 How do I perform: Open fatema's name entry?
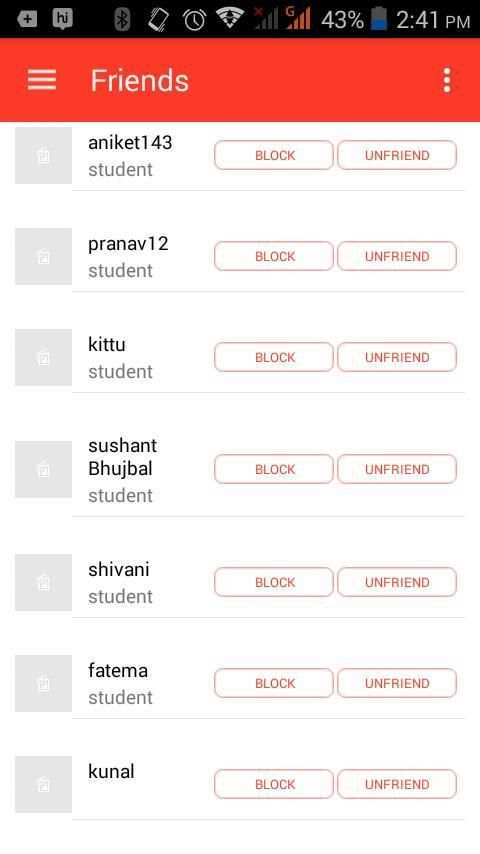118,670
